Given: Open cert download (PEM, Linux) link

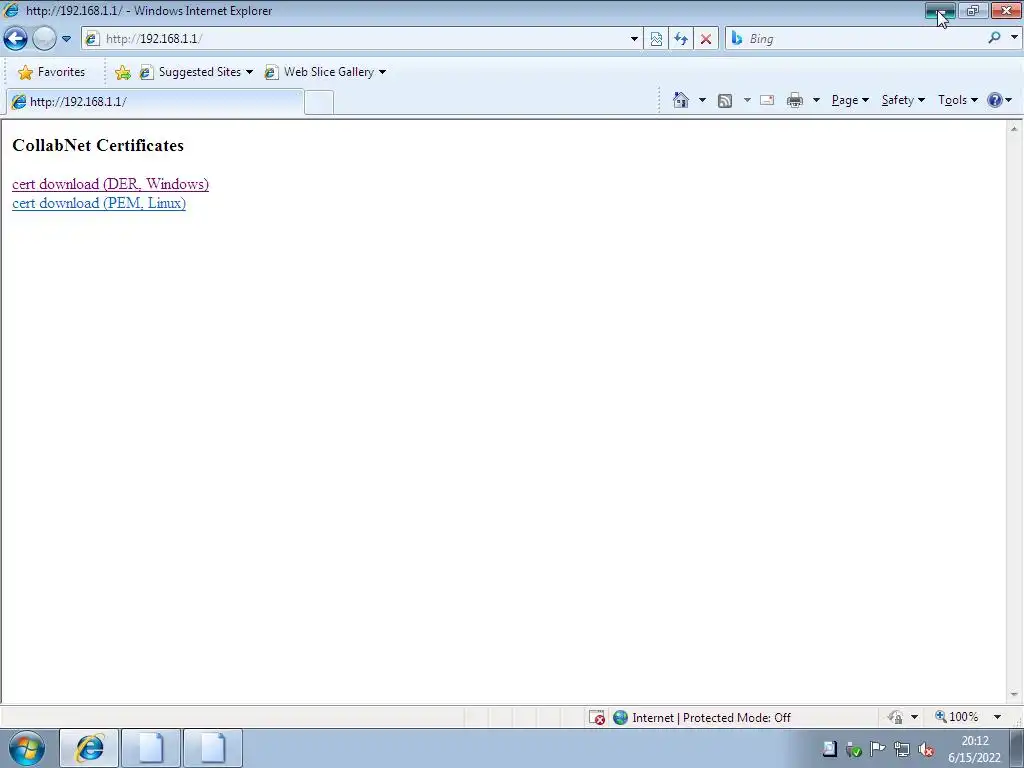Looking at the screenshot, I should pyautogui.click(x=99, y=203).
